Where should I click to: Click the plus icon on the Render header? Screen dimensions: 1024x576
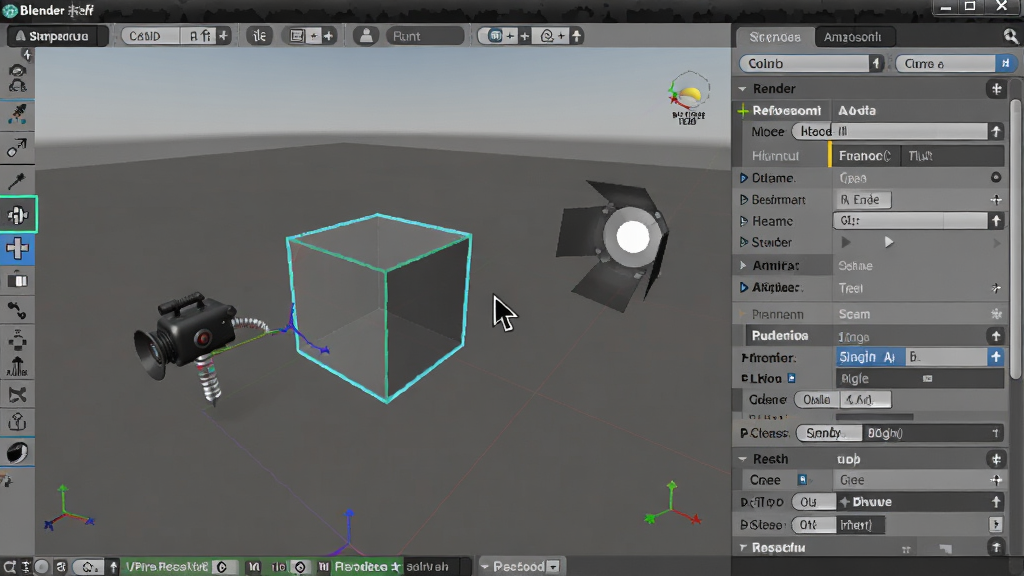click(x=997, y=89)
